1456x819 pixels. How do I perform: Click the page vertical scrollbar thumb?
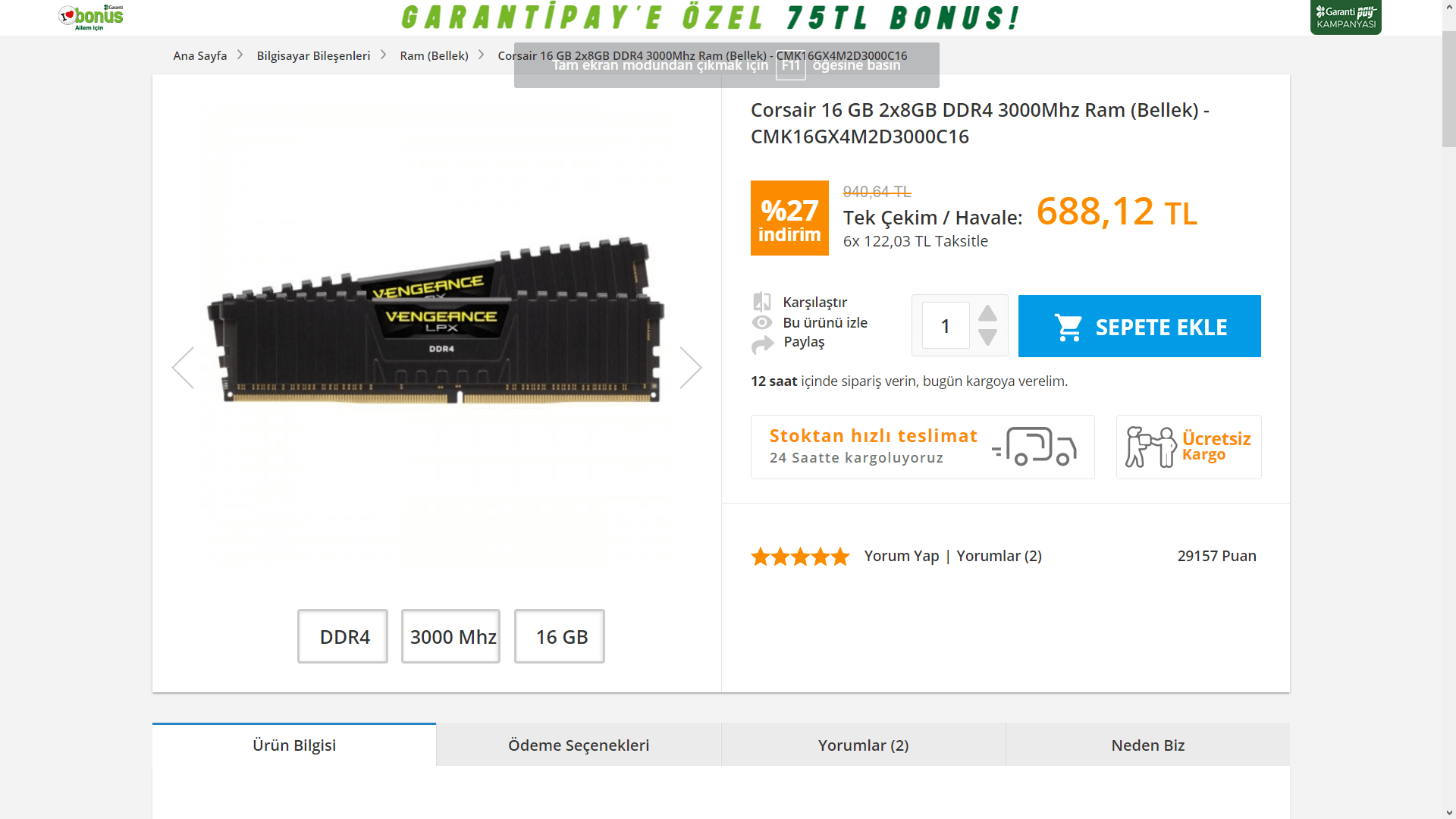coord(1449,89)
